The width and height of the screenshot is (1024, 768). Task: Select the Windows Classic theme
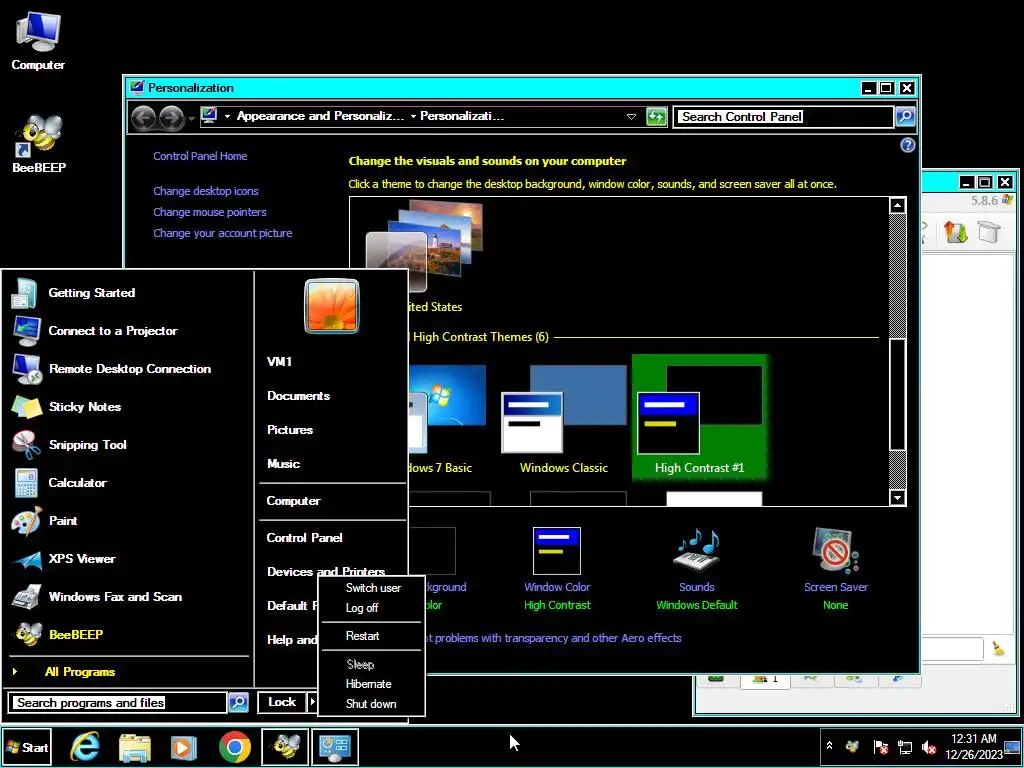click(x=564, y=419)
